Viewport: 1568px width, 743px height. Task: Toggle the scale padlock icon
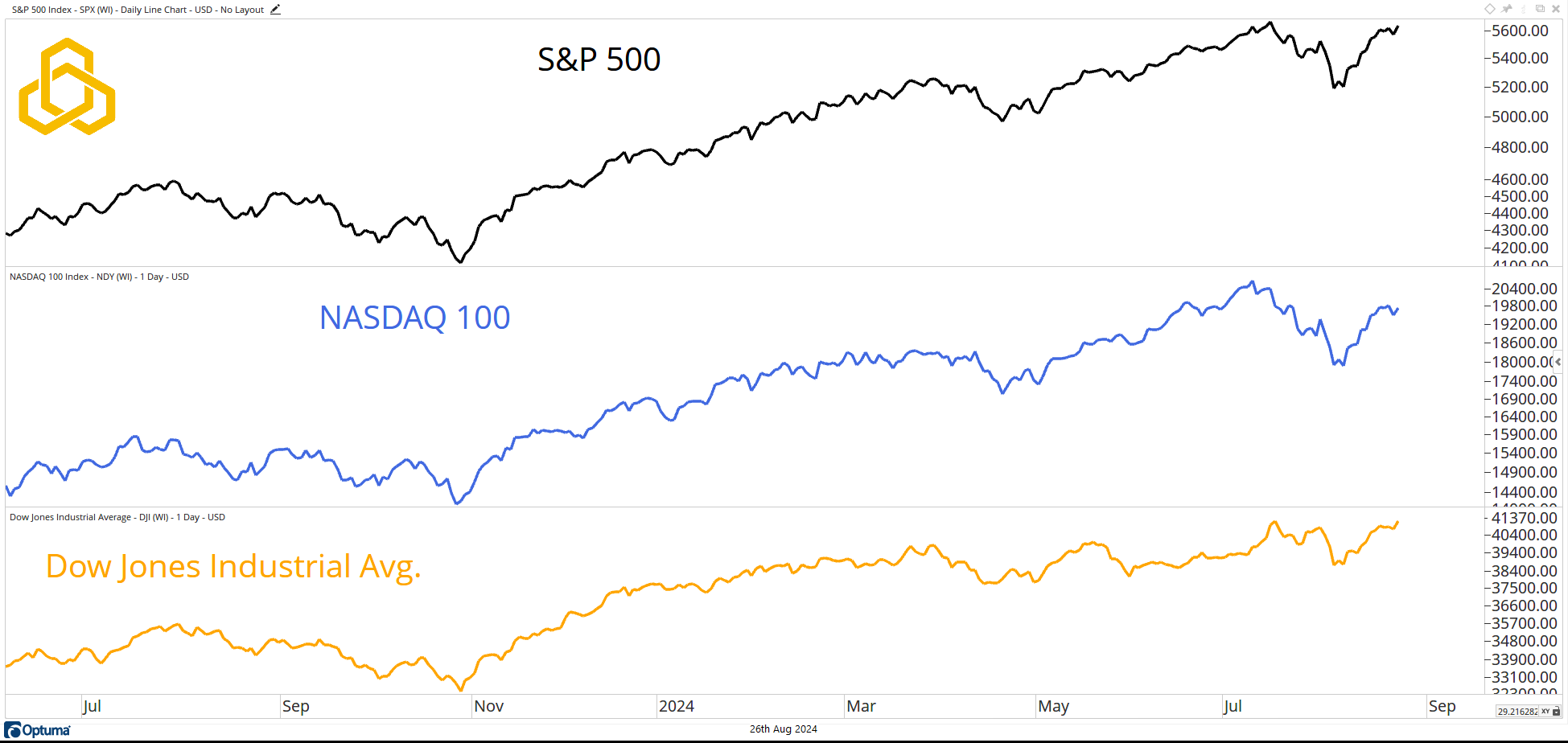click(x=1556, y=712)
